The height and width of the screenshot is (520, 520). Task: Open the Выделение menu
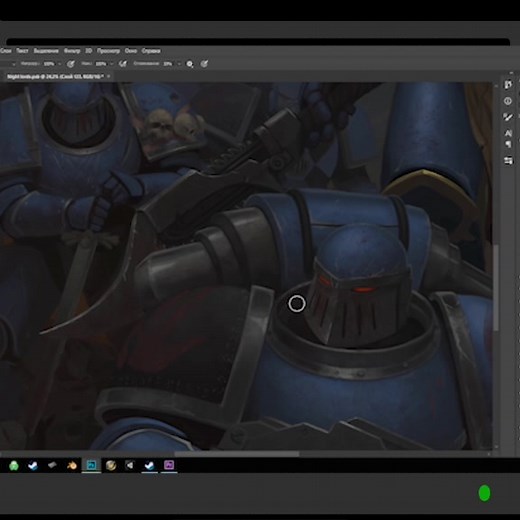pos(46,51)
